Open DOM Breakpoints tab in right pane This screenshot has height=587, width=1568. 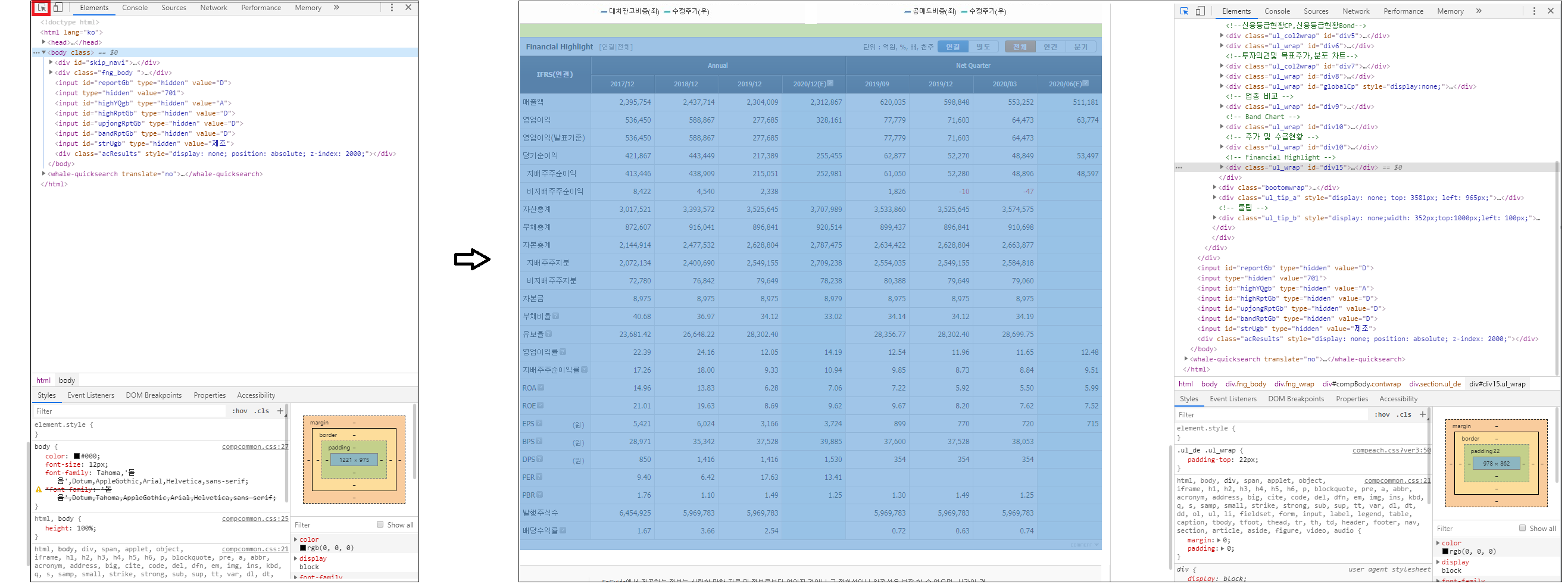click(x=1296, y=399)
